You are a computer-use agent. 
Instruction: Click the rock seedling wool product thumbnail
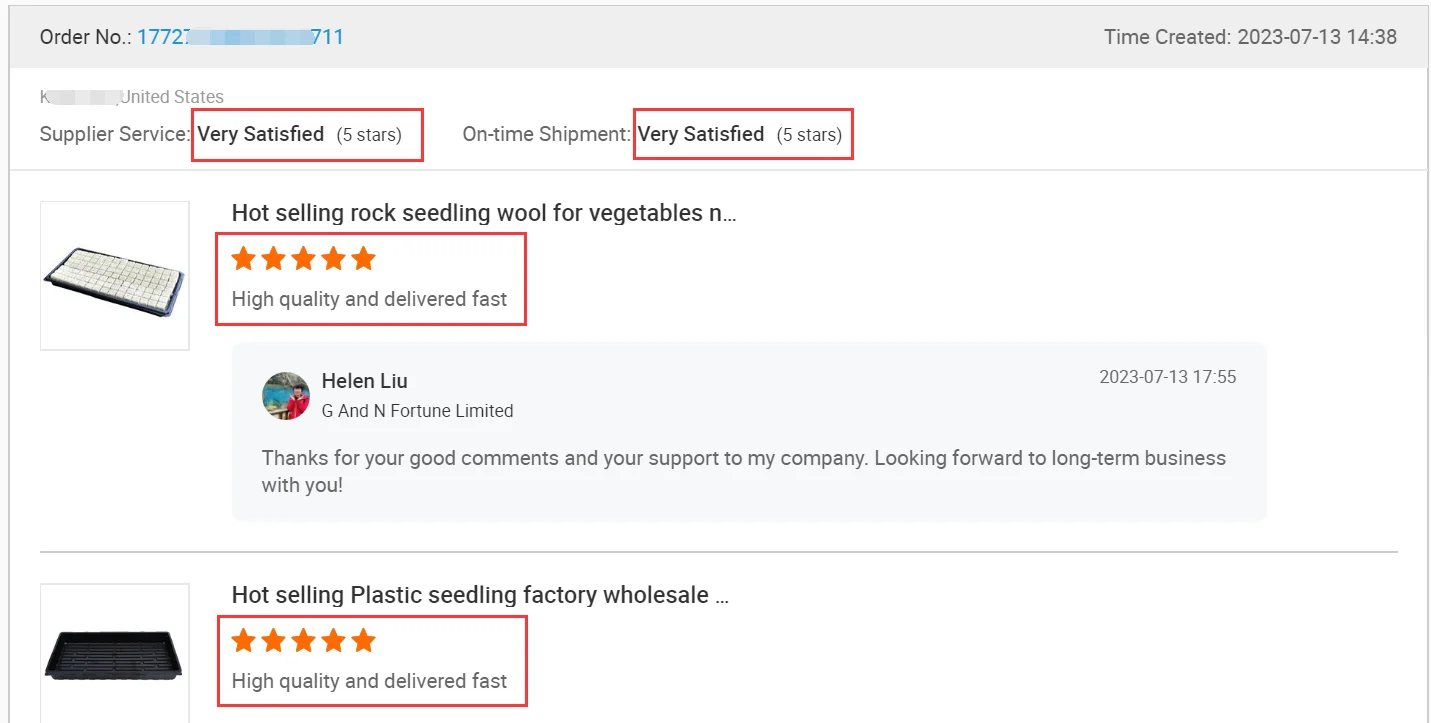[115, 276]
